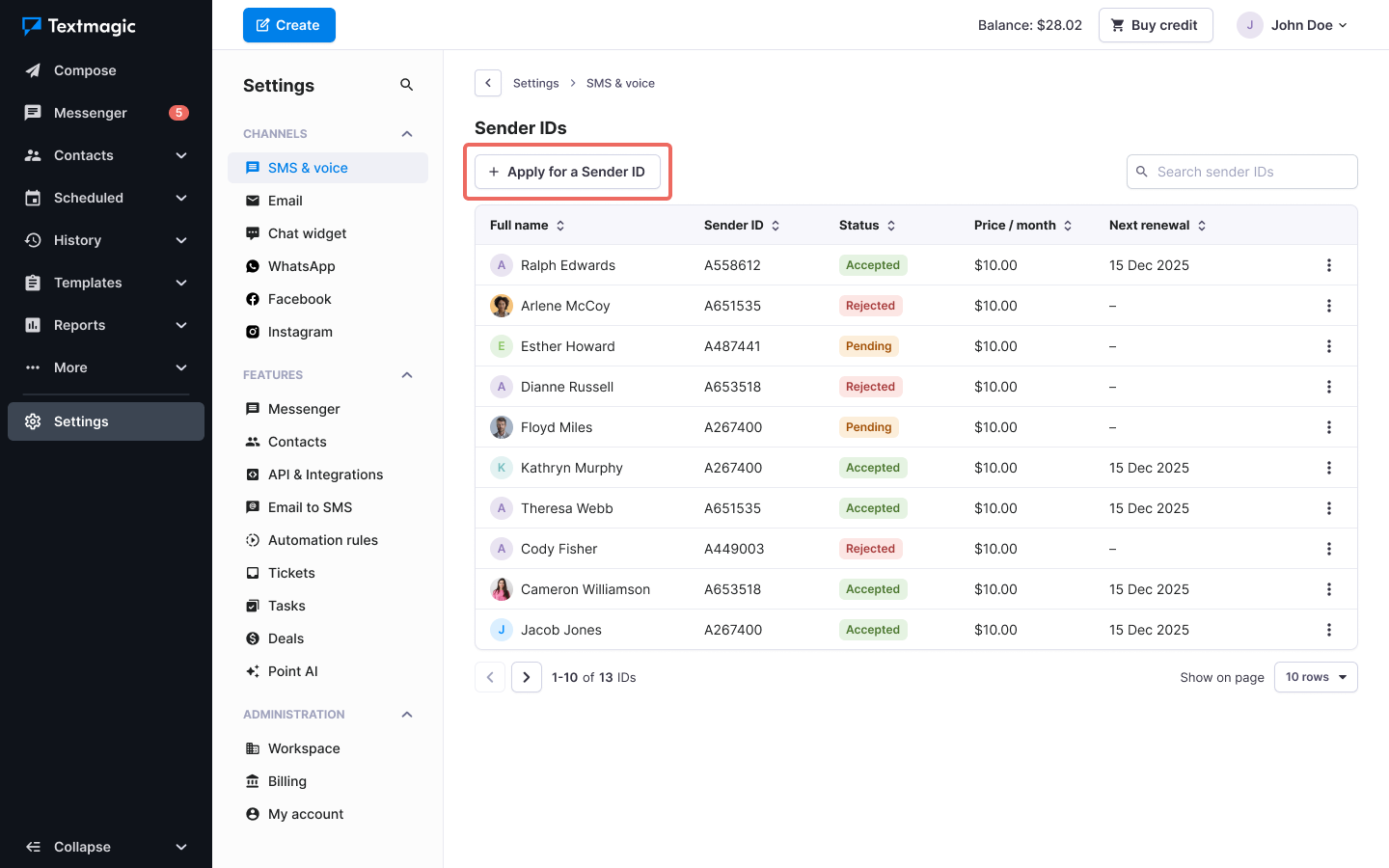Open the three-dot menu for Ralph Edwards
Viewport: 1389px width, 868px height.
coord(1328,265)
